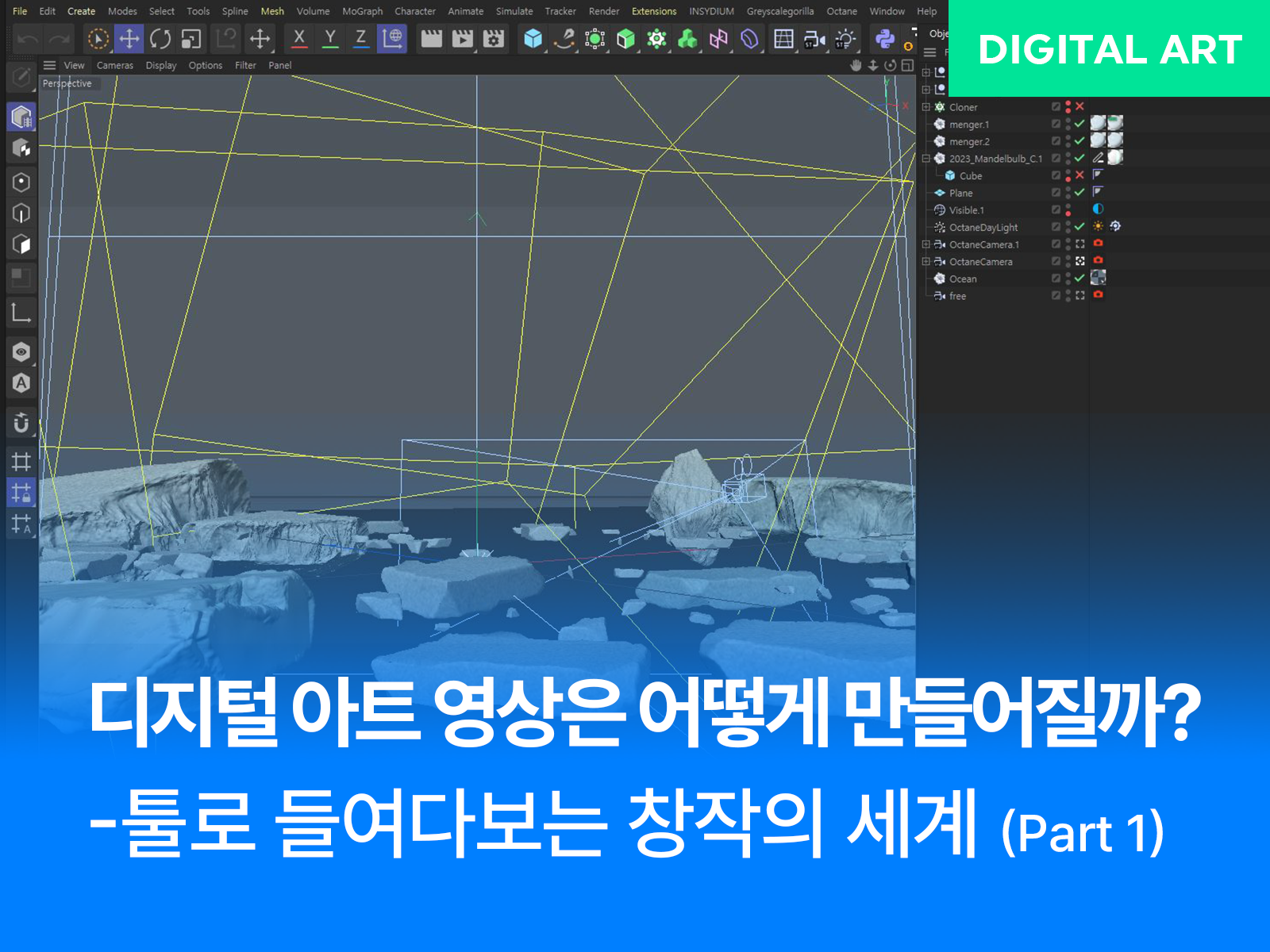The image size is (1270, 952).
Task: Open the viewport Display menu
Action: point(161,65)
